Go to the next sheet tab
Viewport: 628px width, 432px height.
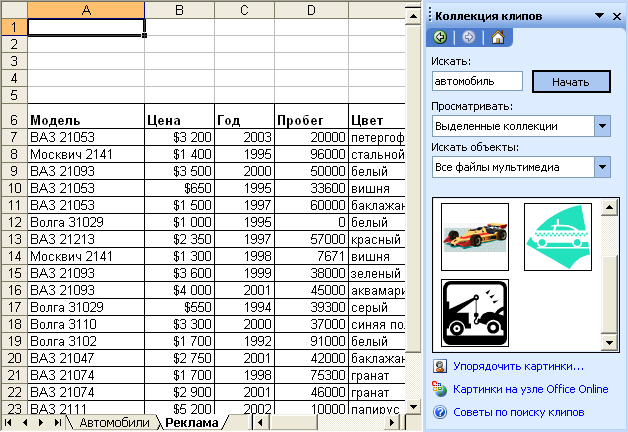coord(41,422)
